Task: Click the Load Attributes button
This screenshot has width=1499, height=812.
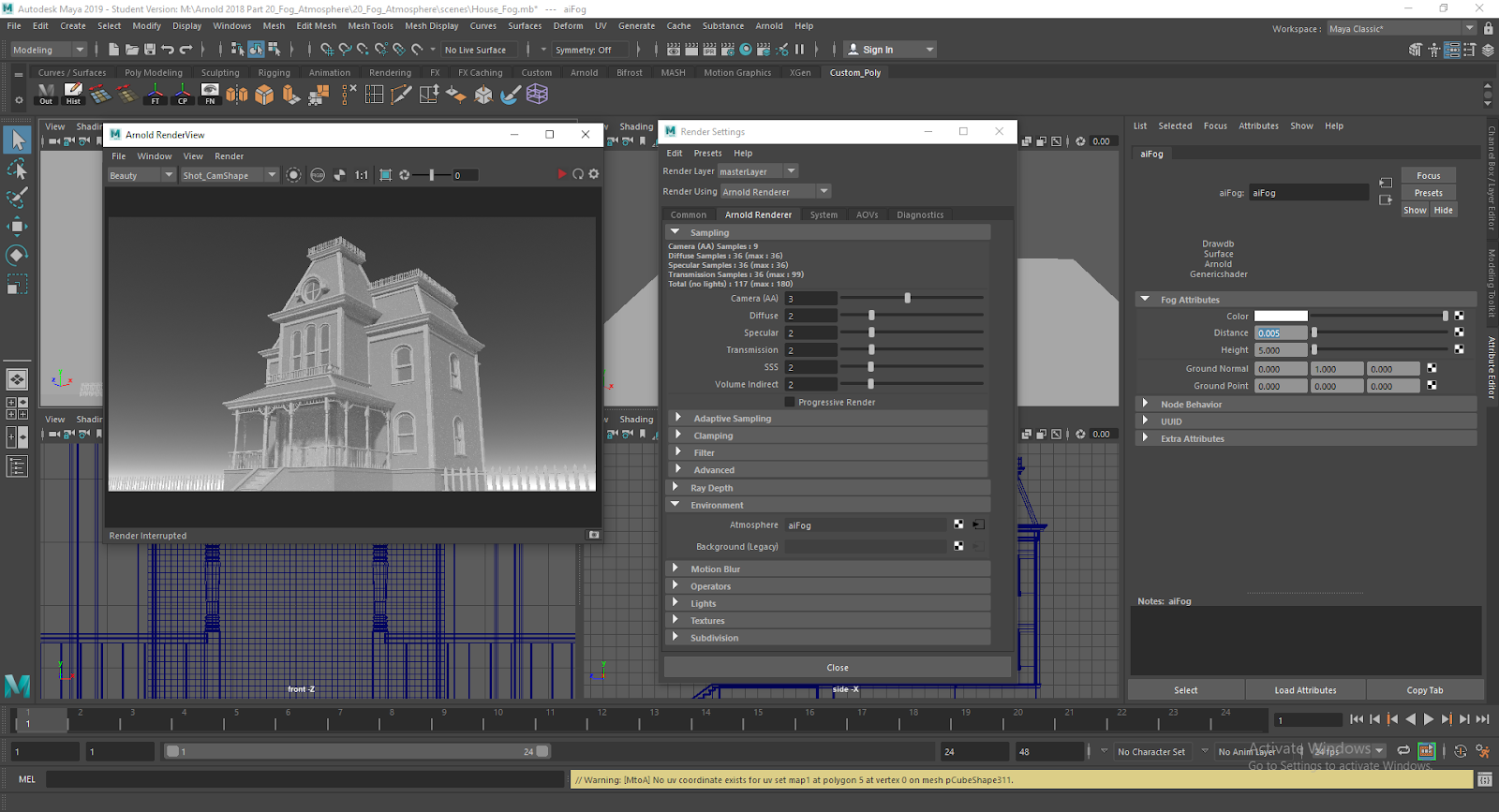Action: (x=1305, y=690)
